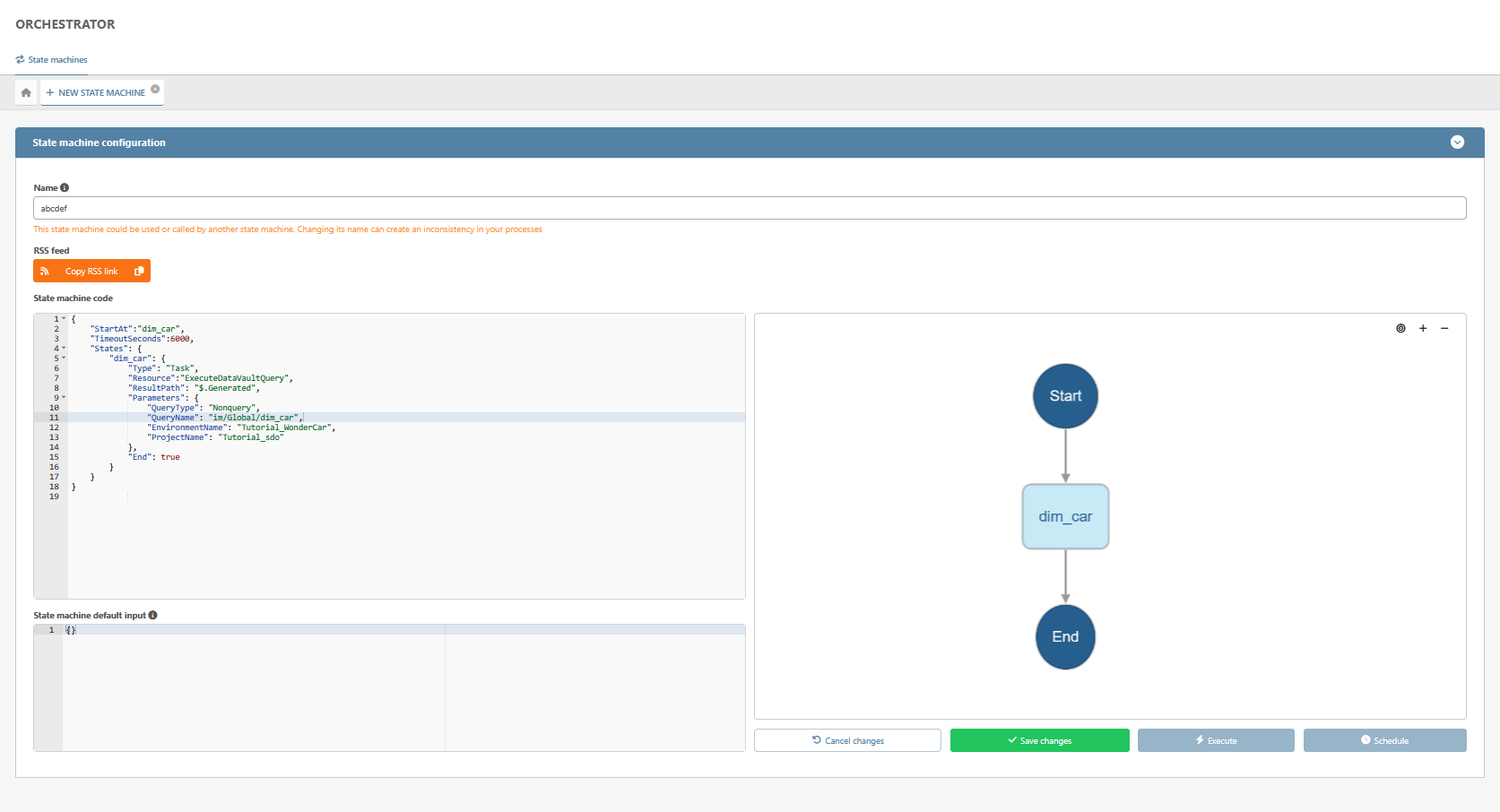Open the Schedule button
The image size is (1500, 812).
(1384, 740)
